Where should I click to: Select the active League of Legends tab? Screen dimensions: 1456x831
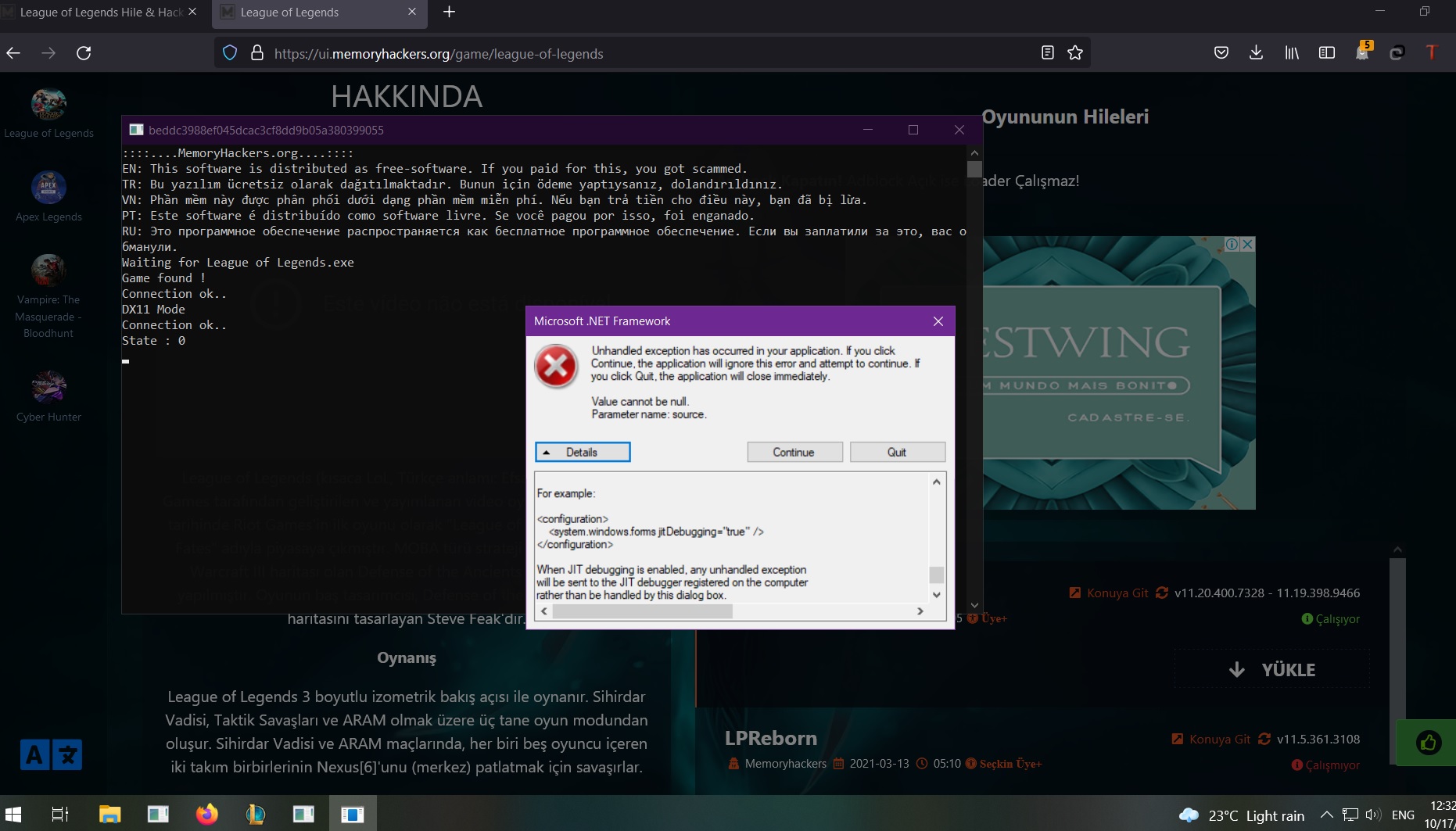coord(319,13)
